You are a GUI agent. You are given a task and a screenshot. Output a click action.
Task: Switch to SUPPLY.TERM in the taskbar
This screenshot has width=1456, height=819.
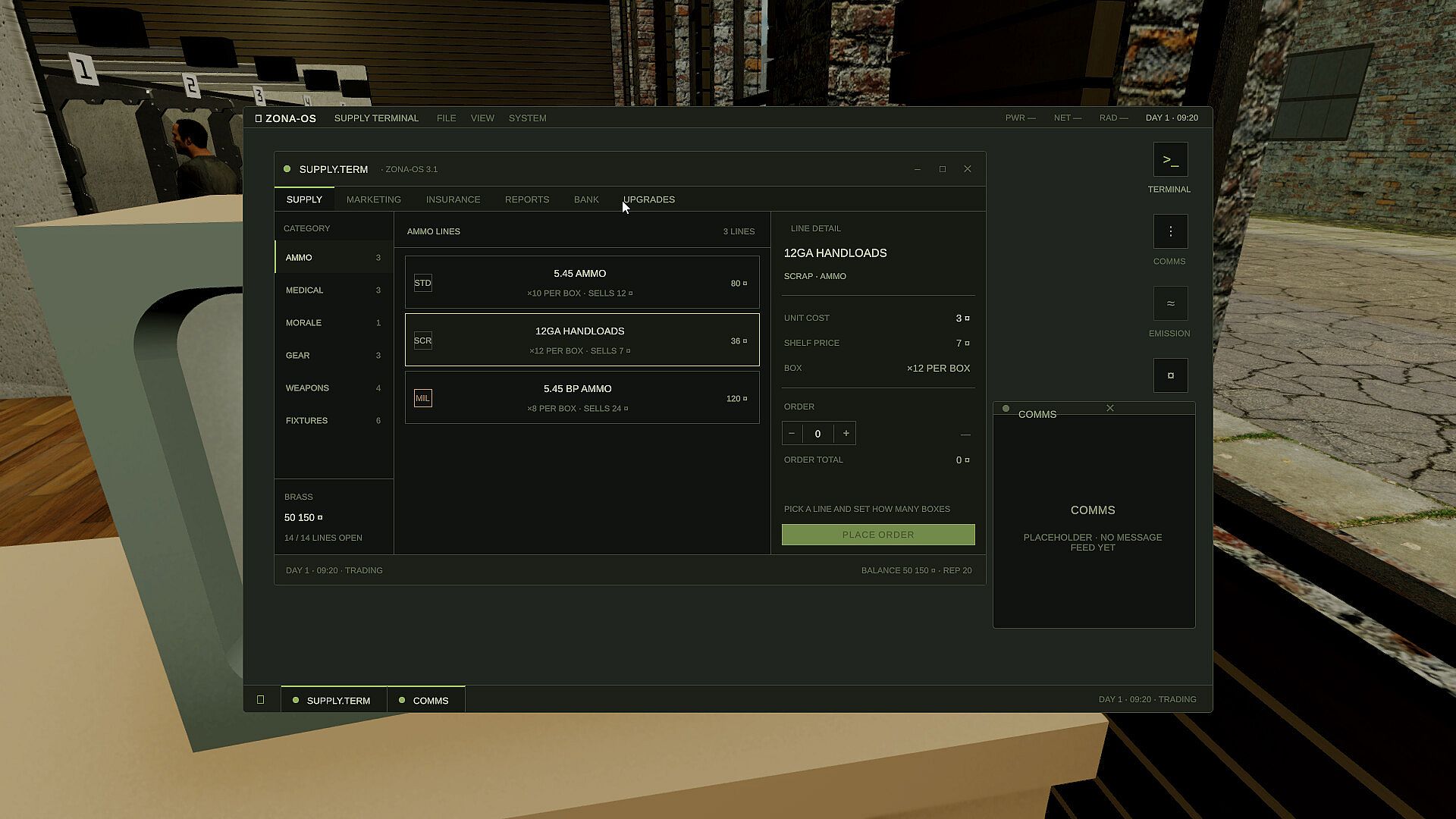334,700
